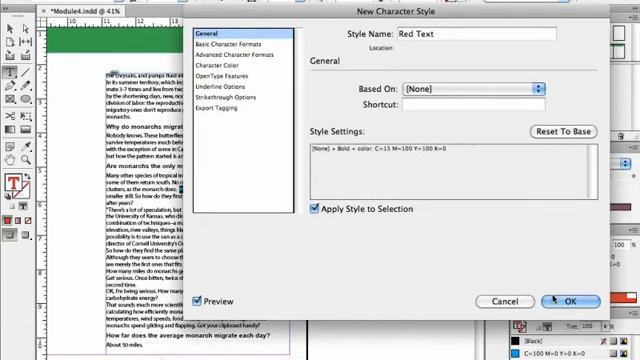This screenshot has width=640, height=360.
Task: Open the Based On dropdown
Action: coord(474,89)
